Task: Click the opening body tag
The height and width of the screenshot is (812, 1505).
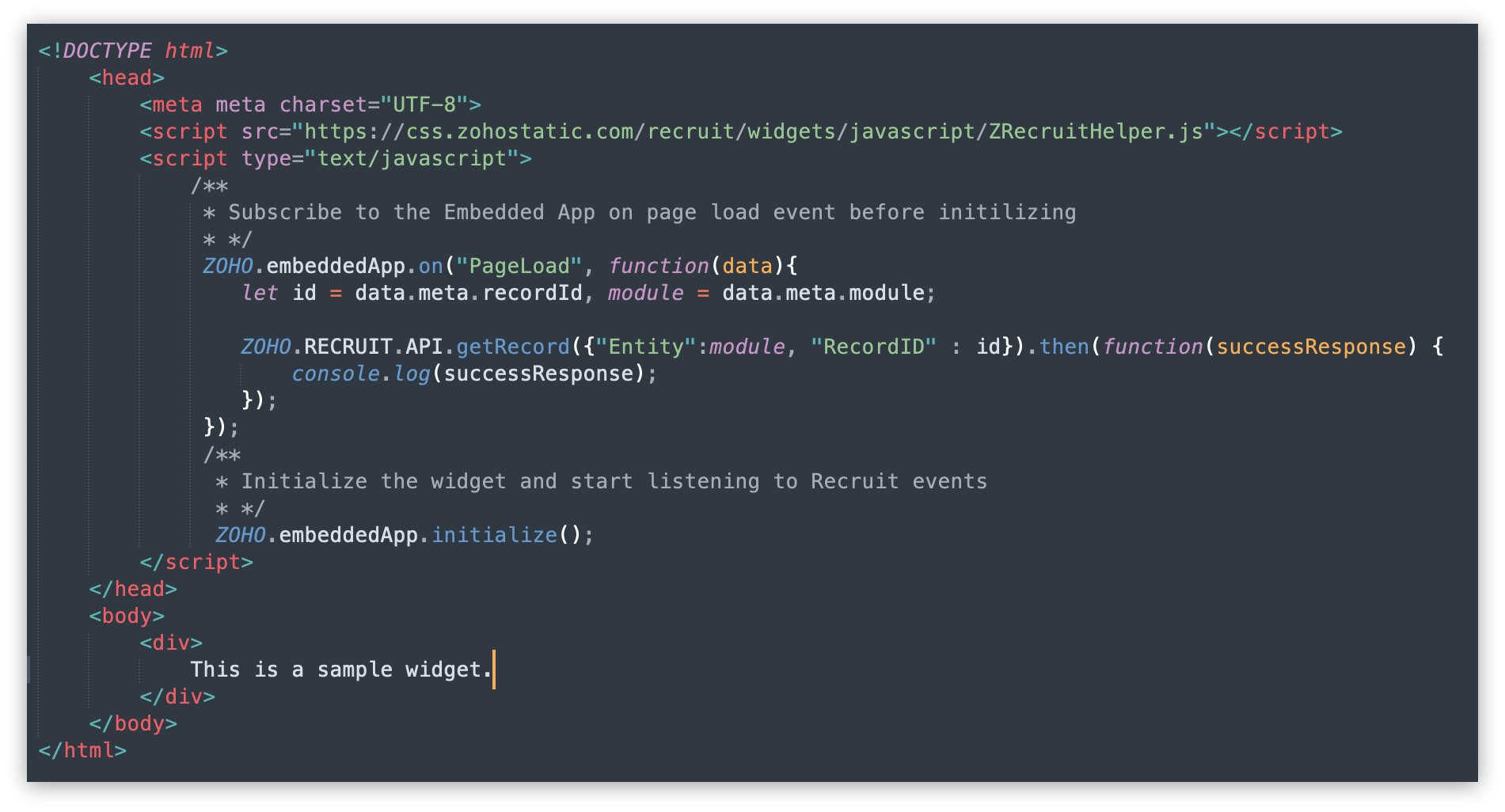Action: pos(127,616)
